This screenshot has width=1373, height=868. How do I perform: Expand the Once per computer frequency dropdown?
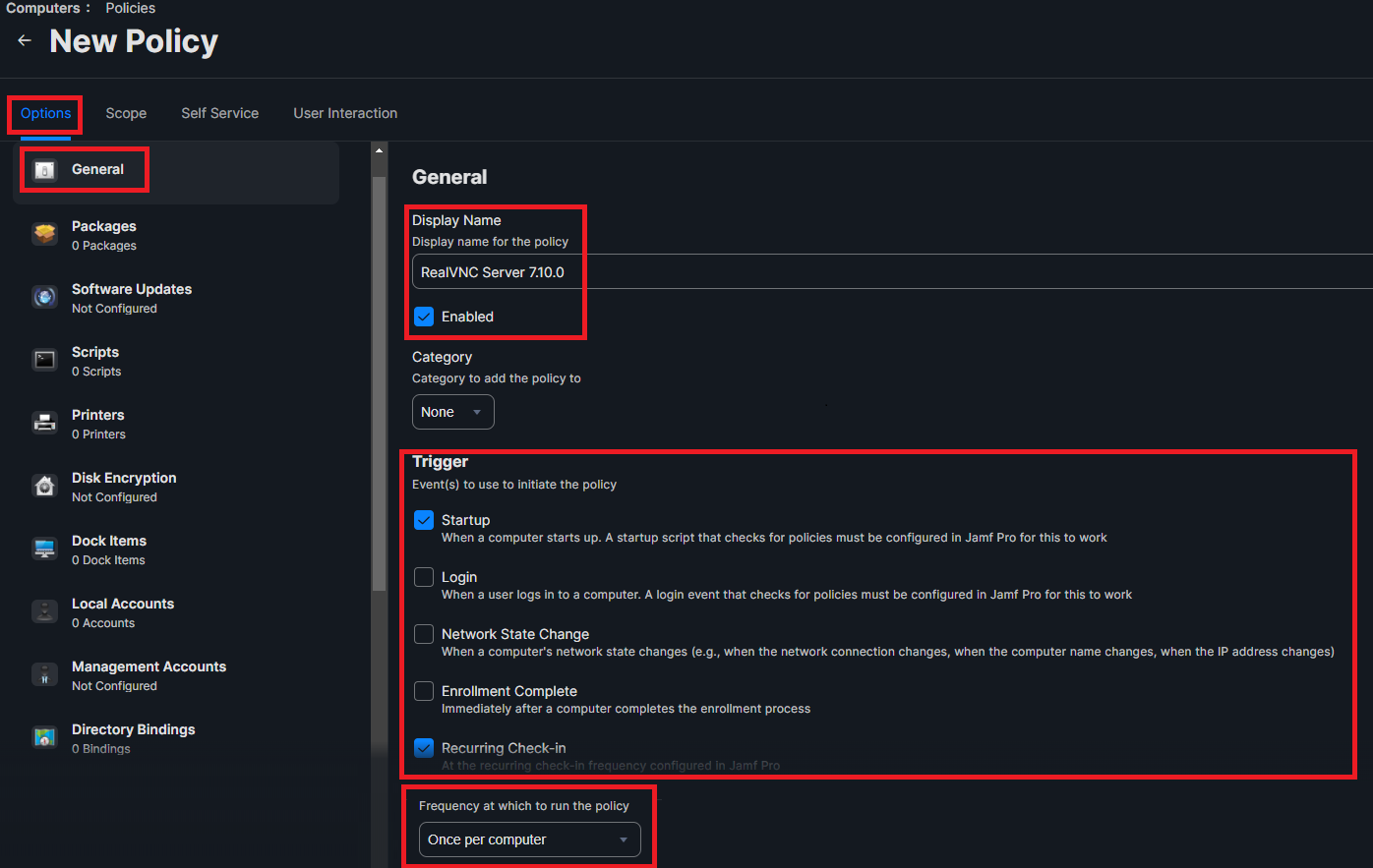tap(527, 839)
